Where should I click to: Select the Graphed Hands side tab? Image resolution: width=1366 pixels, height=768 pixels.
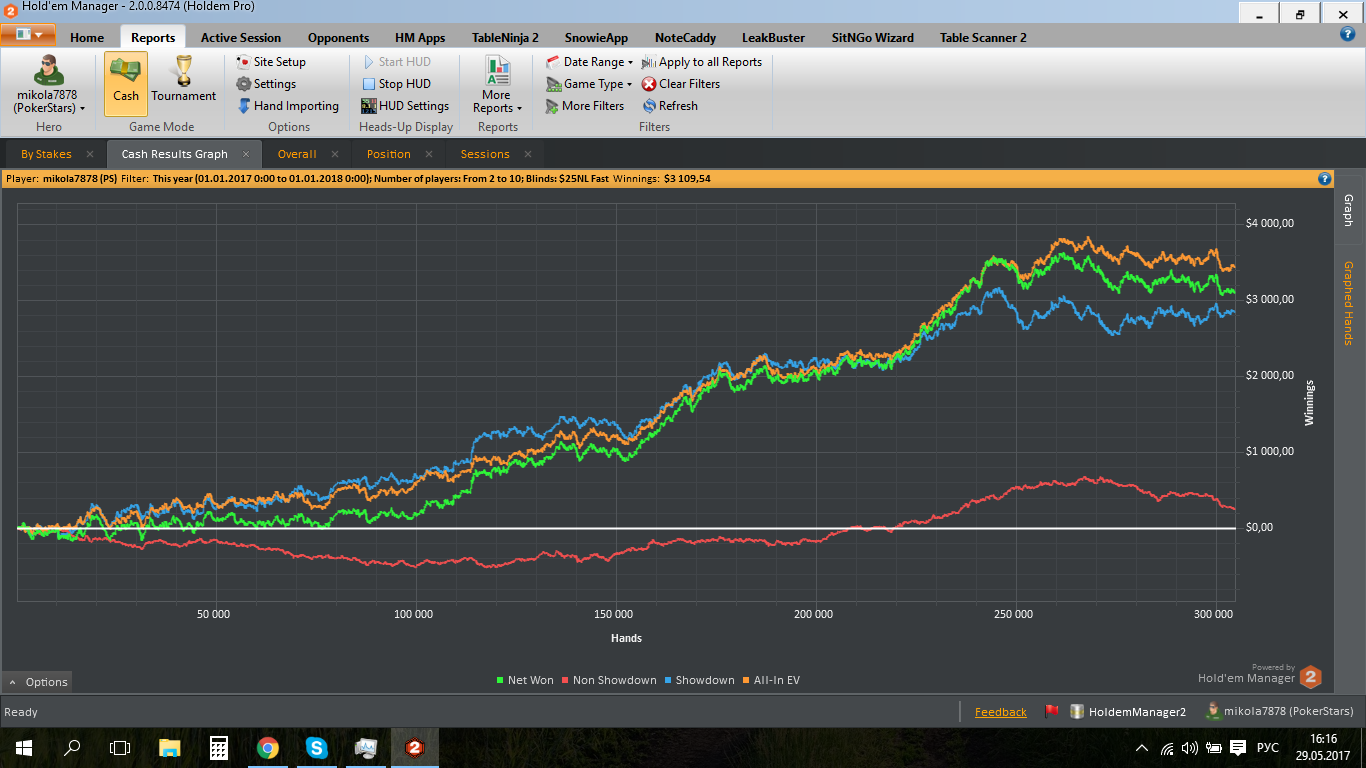1349,303
